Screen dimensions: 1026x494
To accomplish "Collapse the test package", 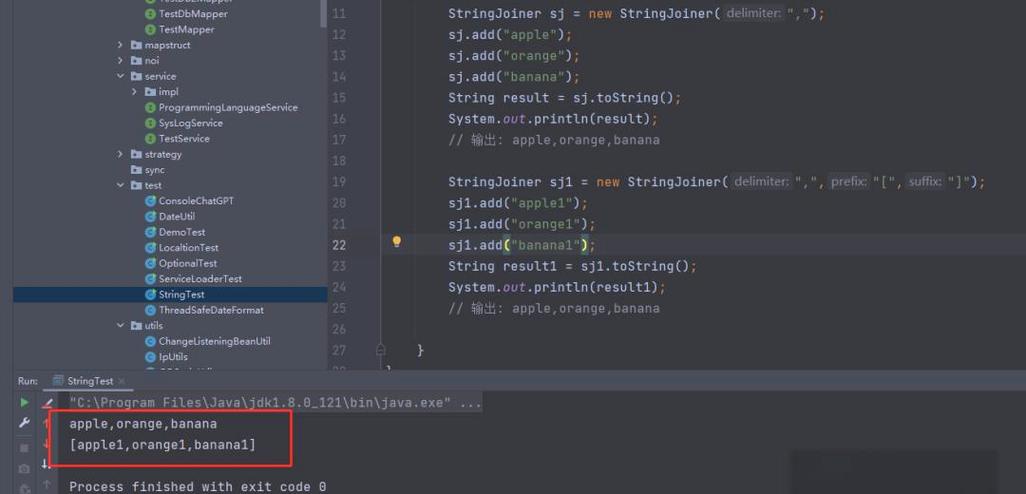I will click(120, 186).
